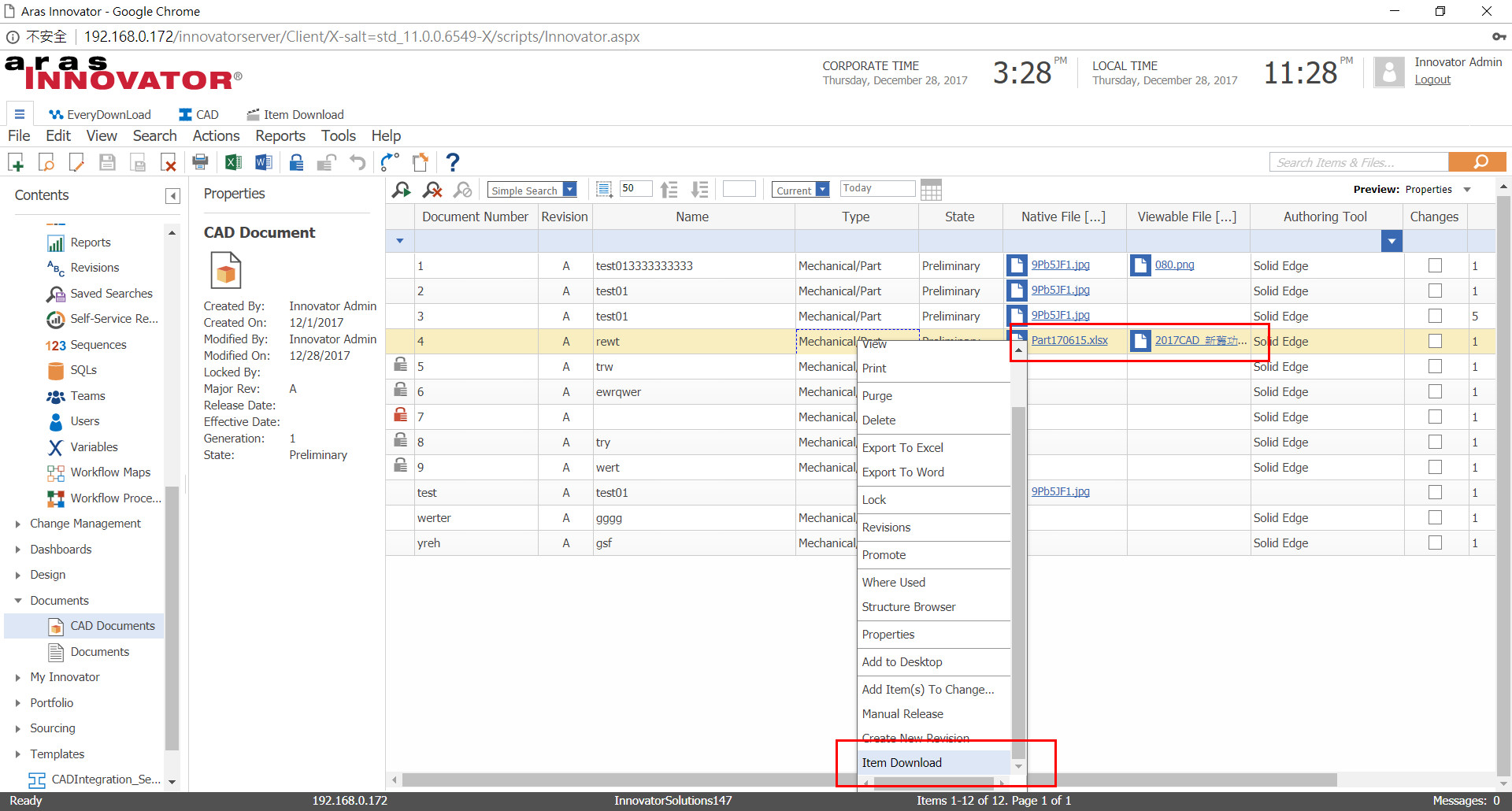This screenshot has width=1512, height=811.
Task: Open the Current version dropdown
Action: point(823,190)
